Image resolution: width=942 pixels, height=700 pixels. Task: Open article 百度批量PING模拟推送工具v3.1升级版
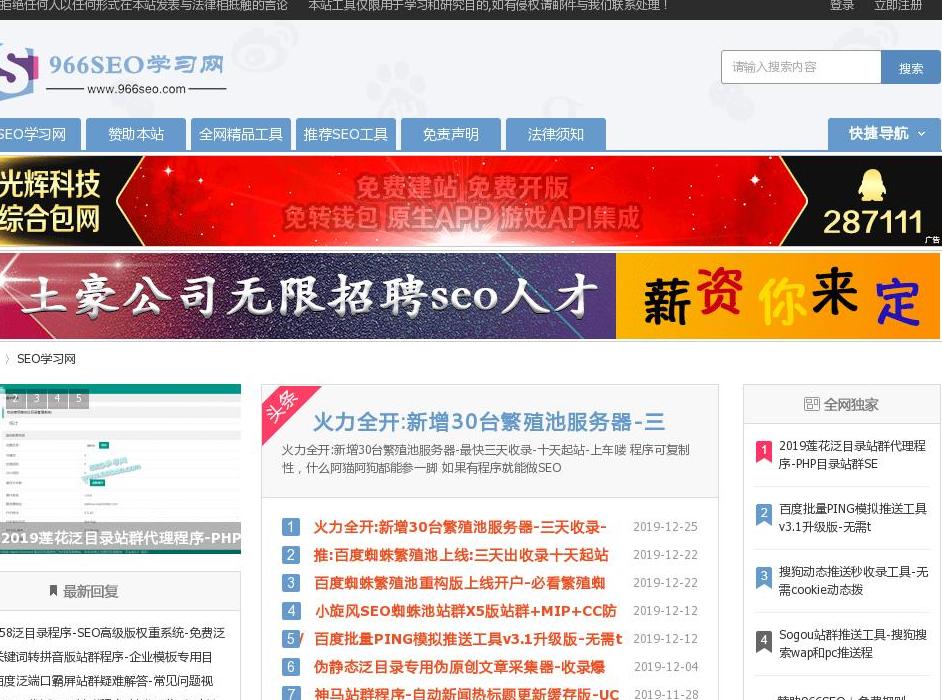468,639
